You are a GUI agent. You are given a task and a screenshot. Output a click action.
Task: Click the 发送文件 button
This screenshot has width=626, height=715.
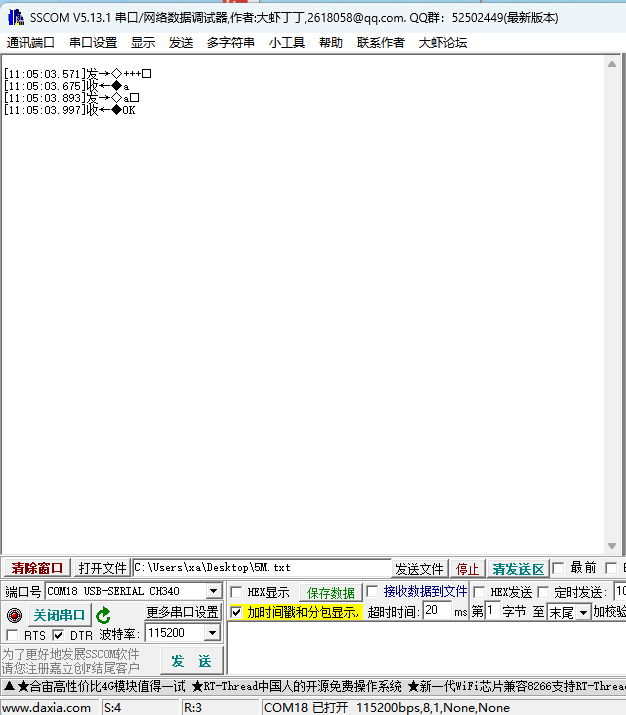(x=419, y=569)
